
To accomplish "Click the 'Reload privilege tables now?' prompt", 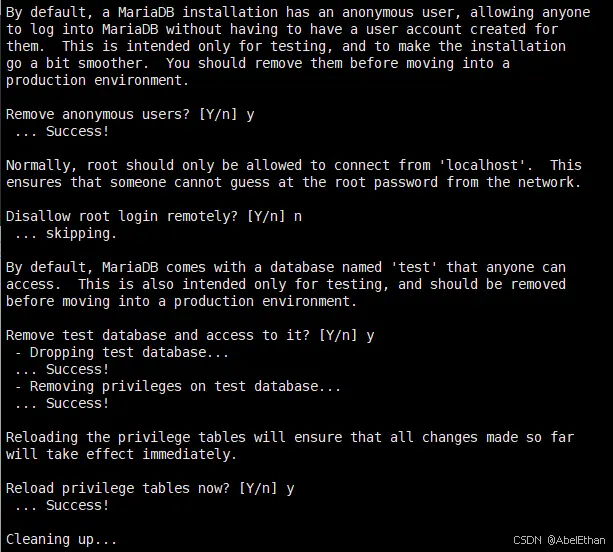I will point(150,488).
